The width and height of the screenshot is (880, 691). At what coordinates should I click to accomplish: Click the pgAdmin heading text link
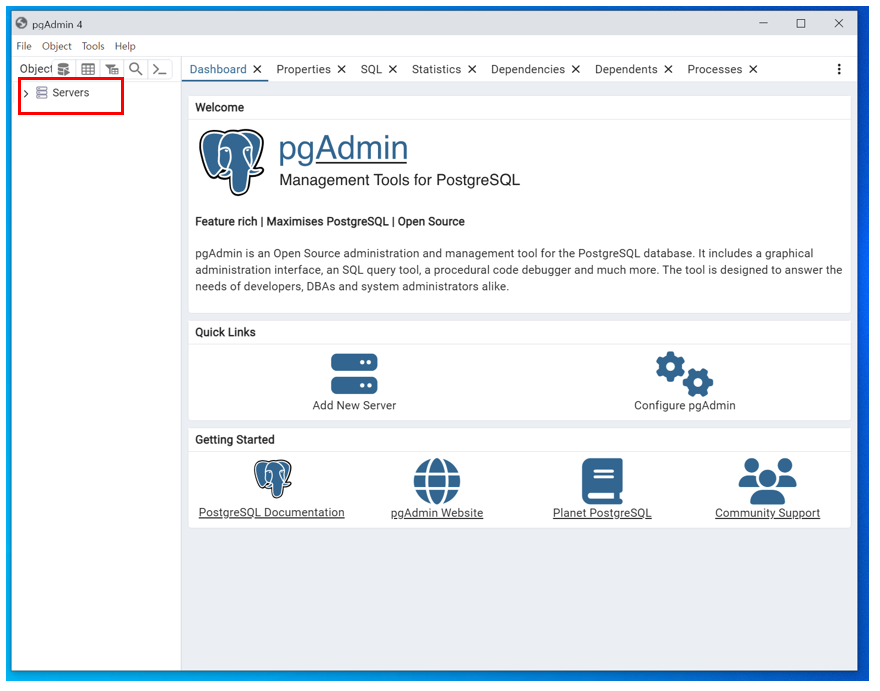pyautogui.click(x=344, y=148)
